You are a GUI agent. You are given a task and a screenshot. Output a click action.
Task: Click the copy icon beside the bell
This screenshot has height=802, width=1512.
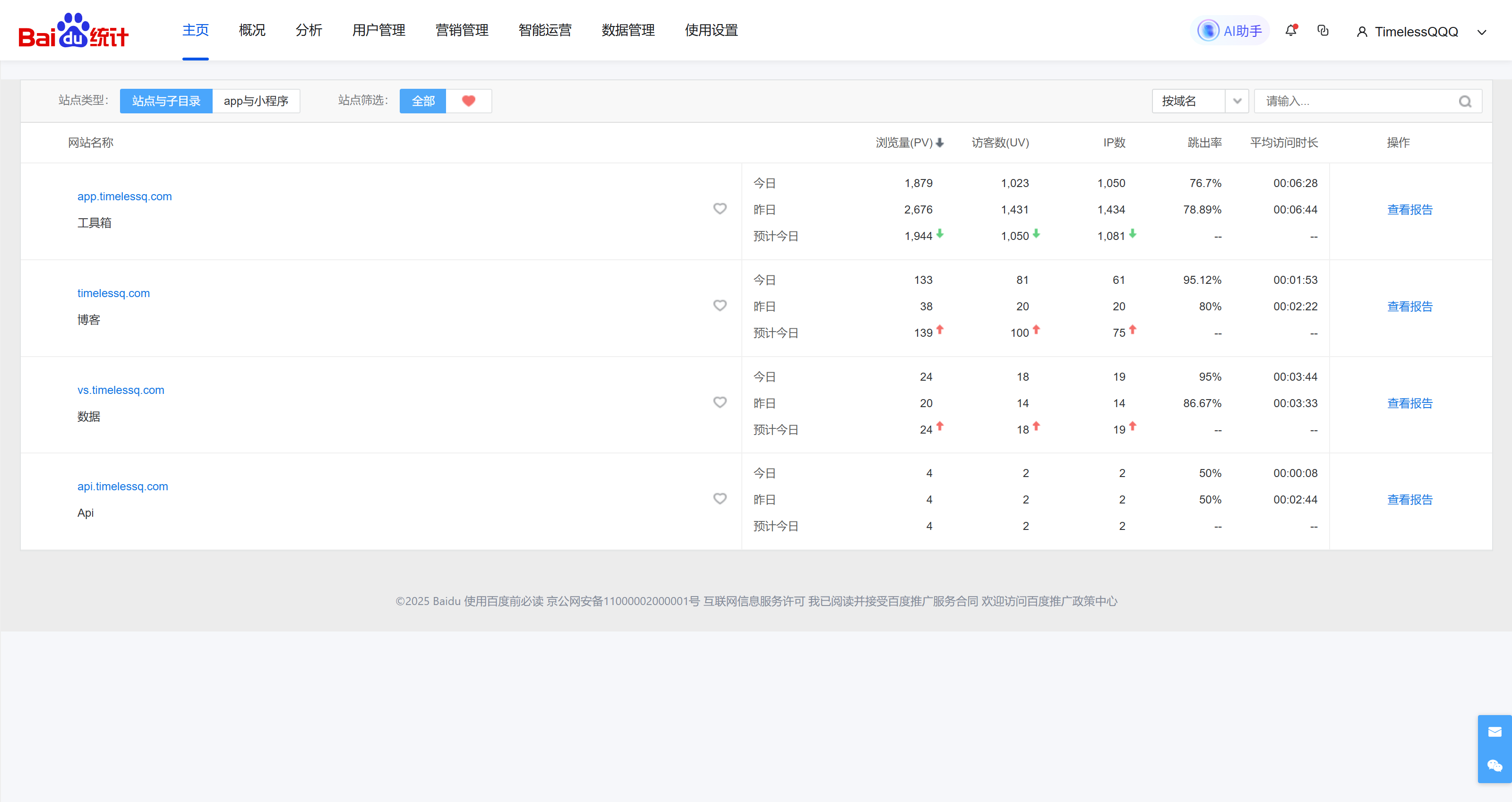pos(1323,31)
